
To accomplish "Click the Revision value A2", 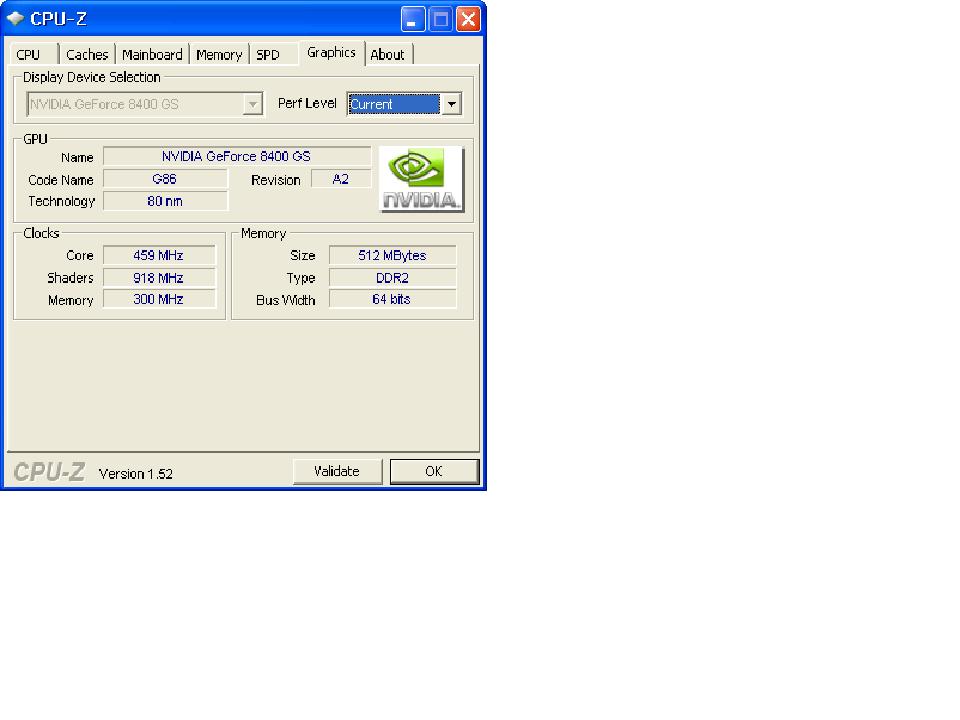I will [340, 179].
